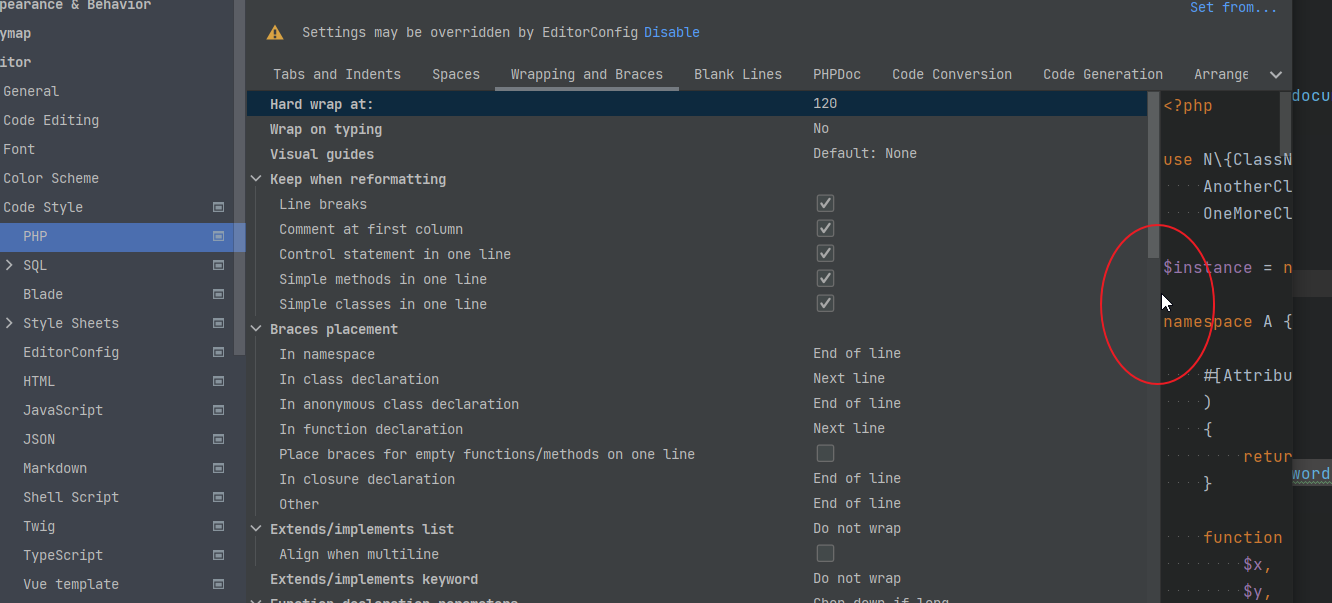The height and width of the screenshot is (603, 1332).
Task: Click the Wrapping and Braces tab
Action: click(587, 74)
